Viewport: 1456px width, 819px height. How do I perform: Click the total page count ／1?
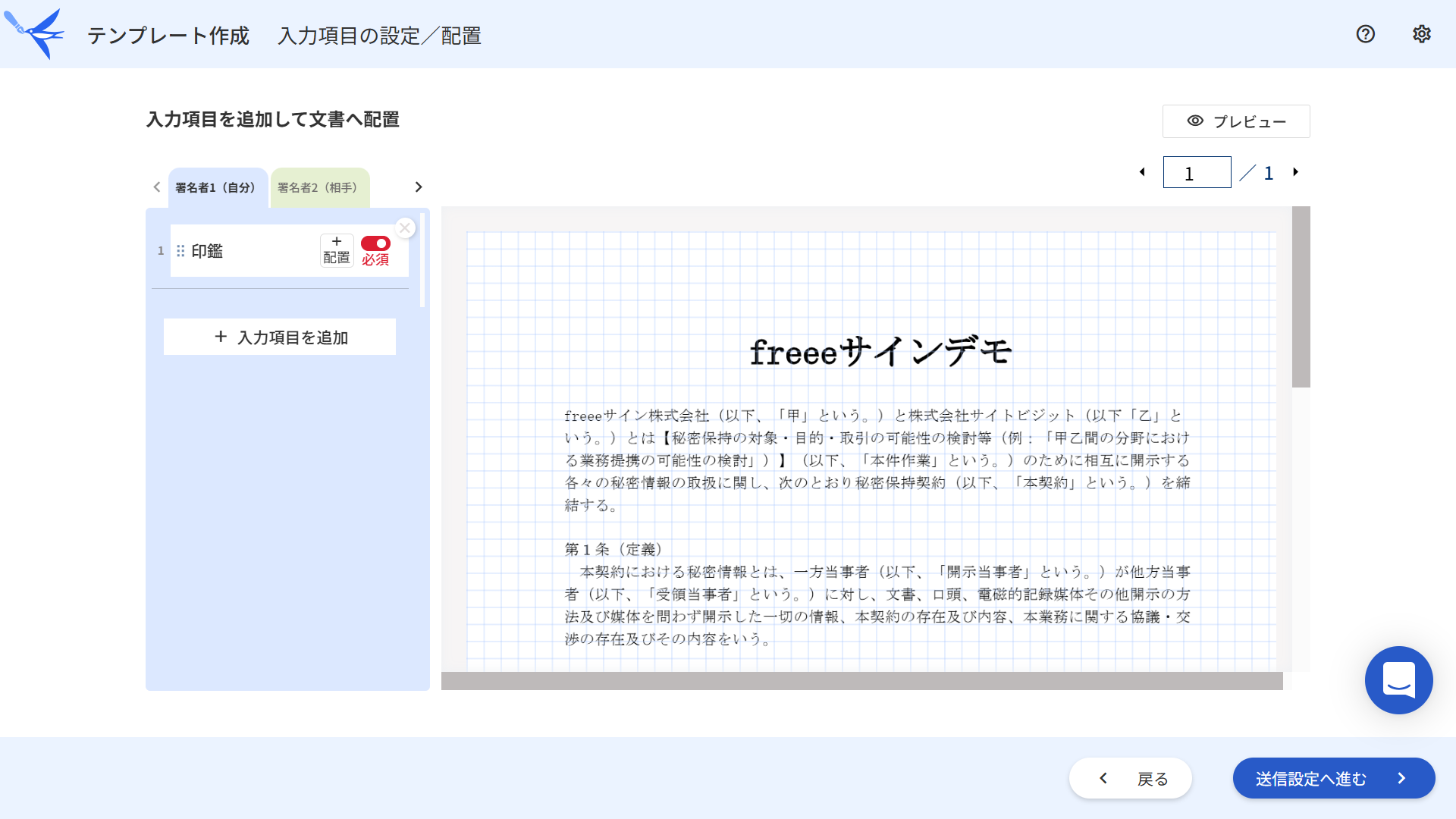(1257, 173)
